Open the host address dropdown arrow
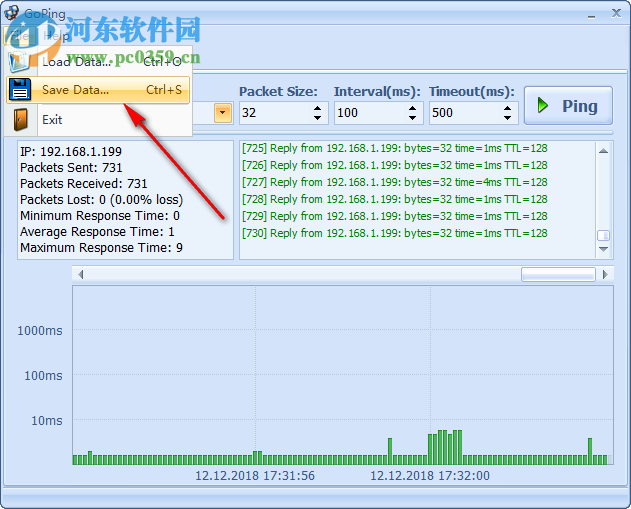The height and width of the screenshot is (509, 631). 223,113
